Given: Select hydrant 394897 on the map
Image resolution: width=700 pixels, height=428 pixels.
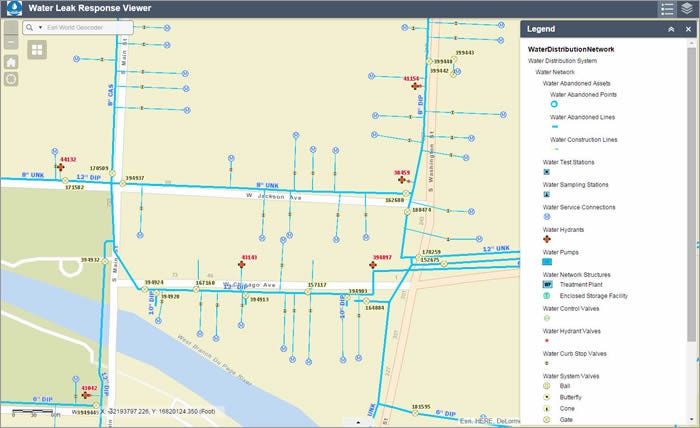Looking at the screenshot, I should point(373,265).
